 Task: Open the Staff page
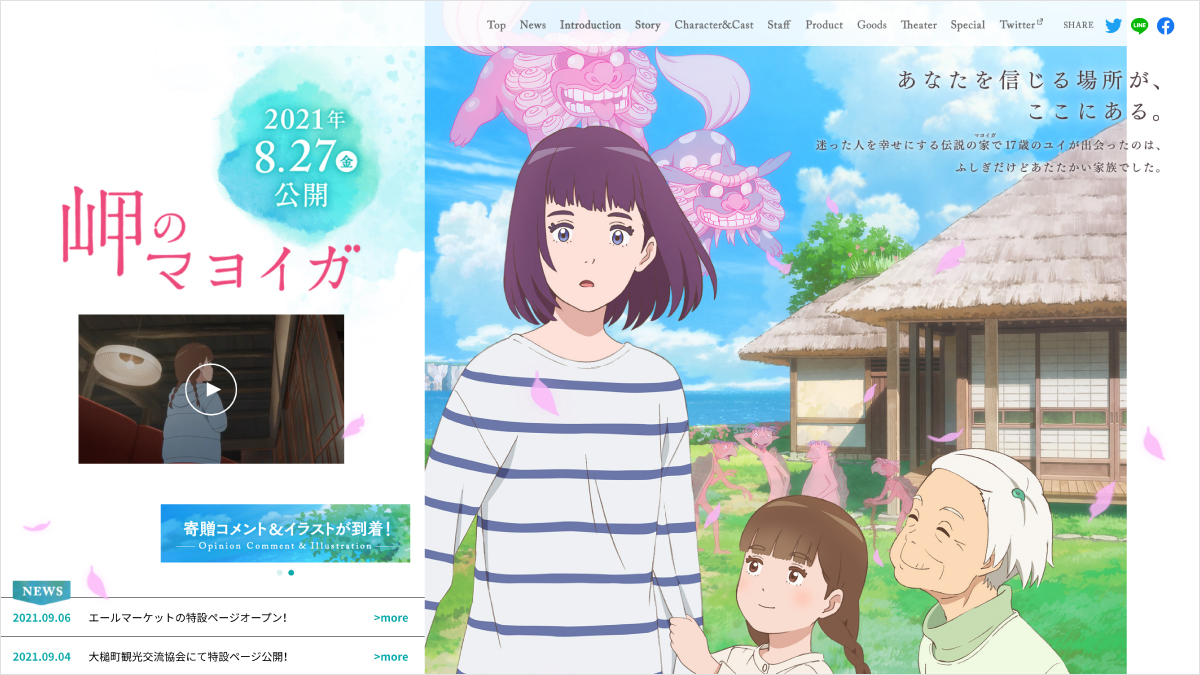pos(779,25)
